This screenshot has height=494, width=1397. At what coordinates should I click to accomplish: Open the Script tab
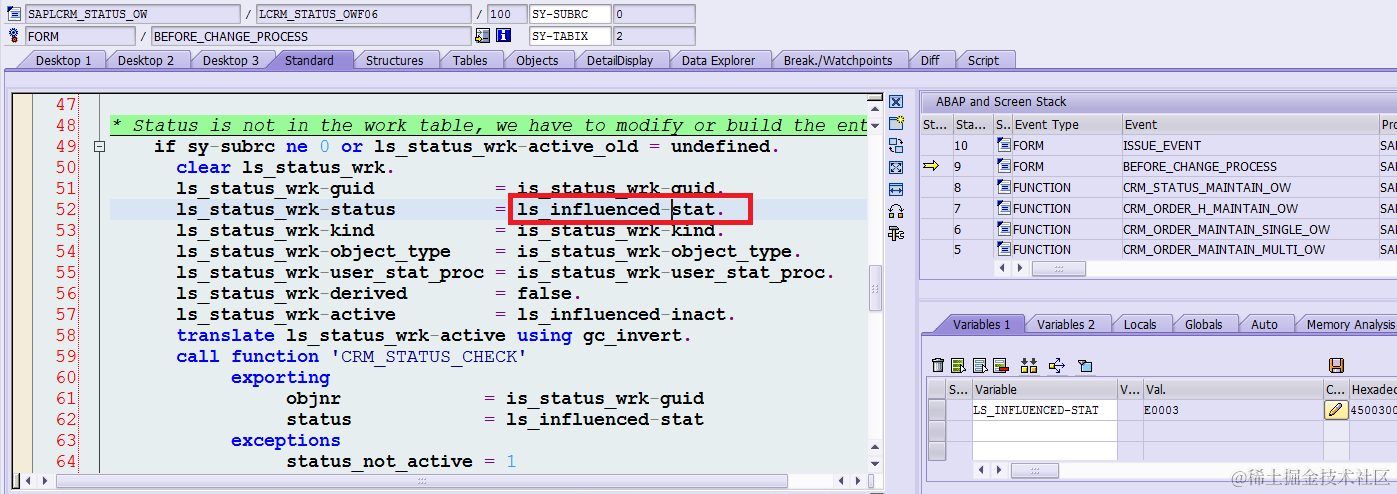point(983,60)
